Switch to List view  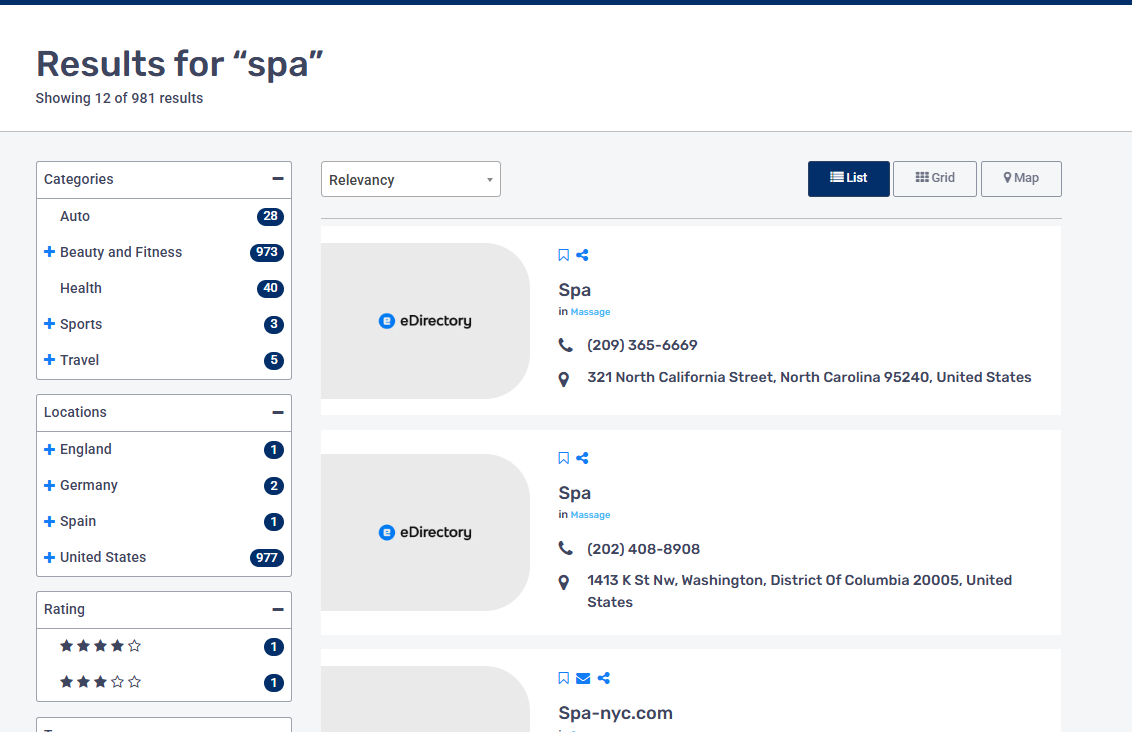click(848, 178)
